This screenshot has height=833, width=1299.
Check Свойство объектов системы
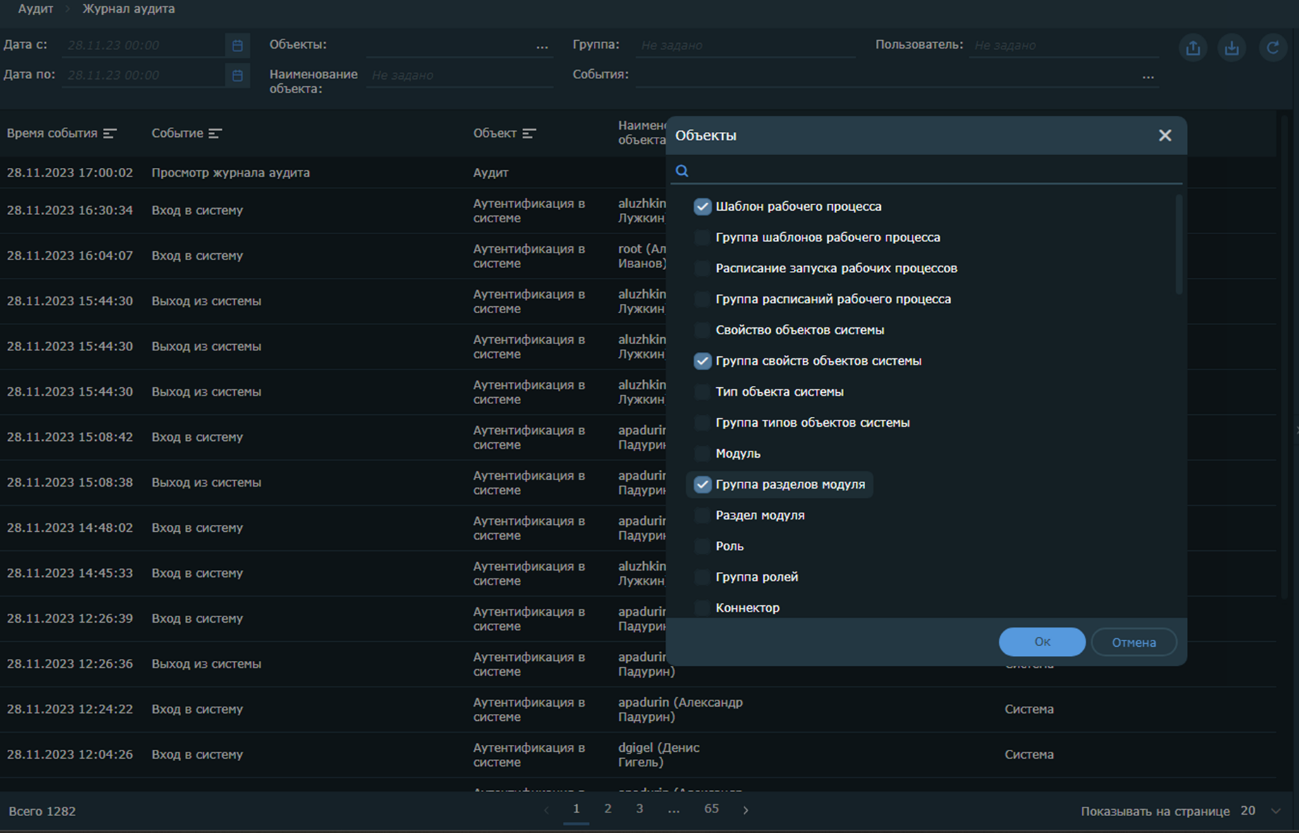coord(703,330)
